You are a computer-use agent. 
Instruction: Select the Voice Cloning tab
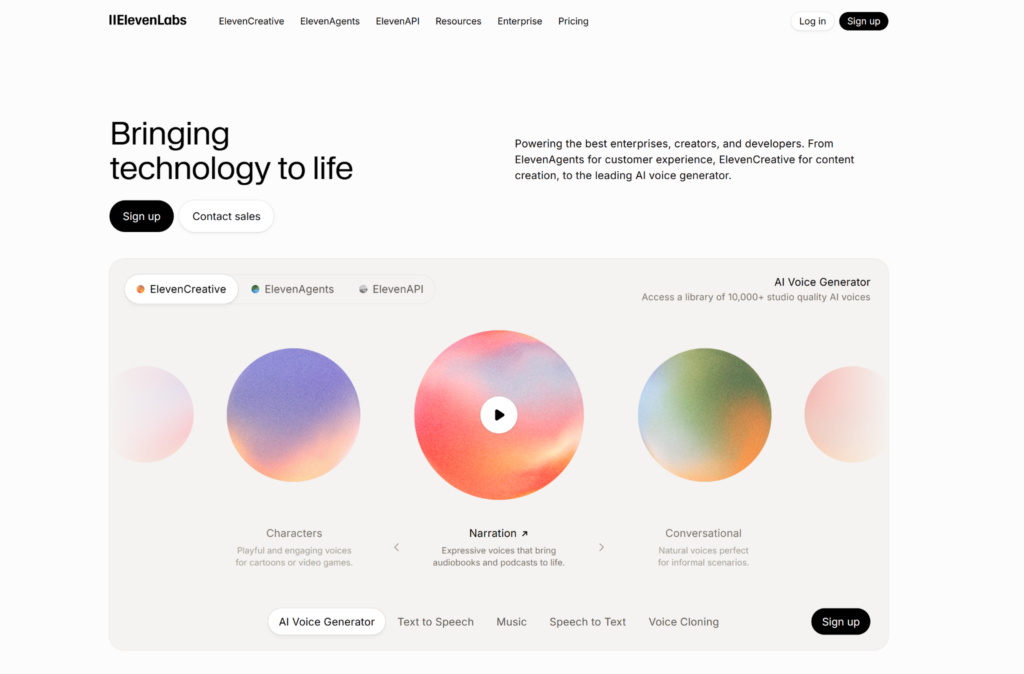683,622
